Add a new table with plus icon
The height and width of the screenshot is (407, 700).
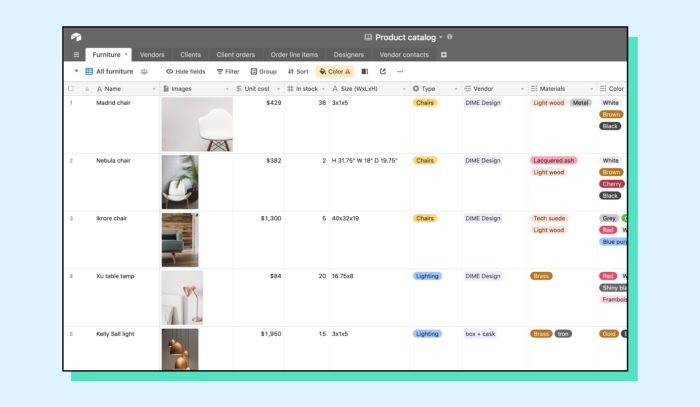pos(444,54)
